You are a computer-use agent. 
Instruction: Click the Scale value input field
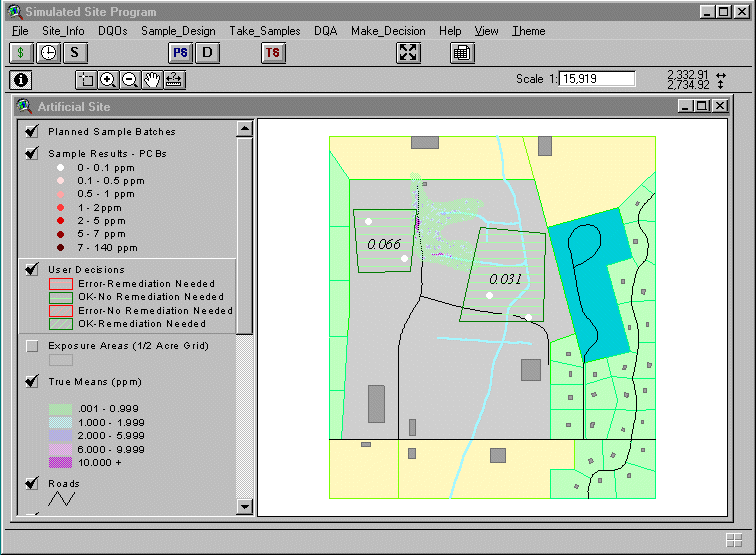tap(597, 79)
